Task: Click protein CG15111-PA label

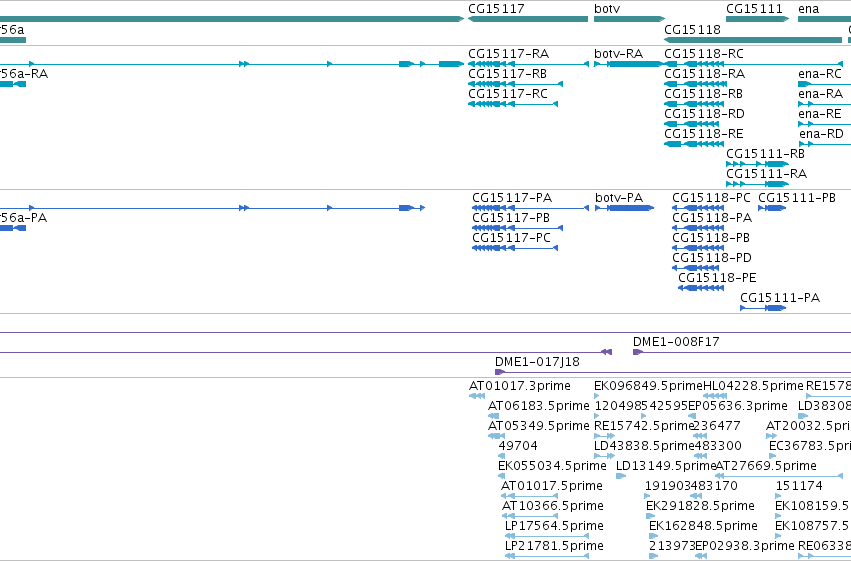Action: point(780,298)
